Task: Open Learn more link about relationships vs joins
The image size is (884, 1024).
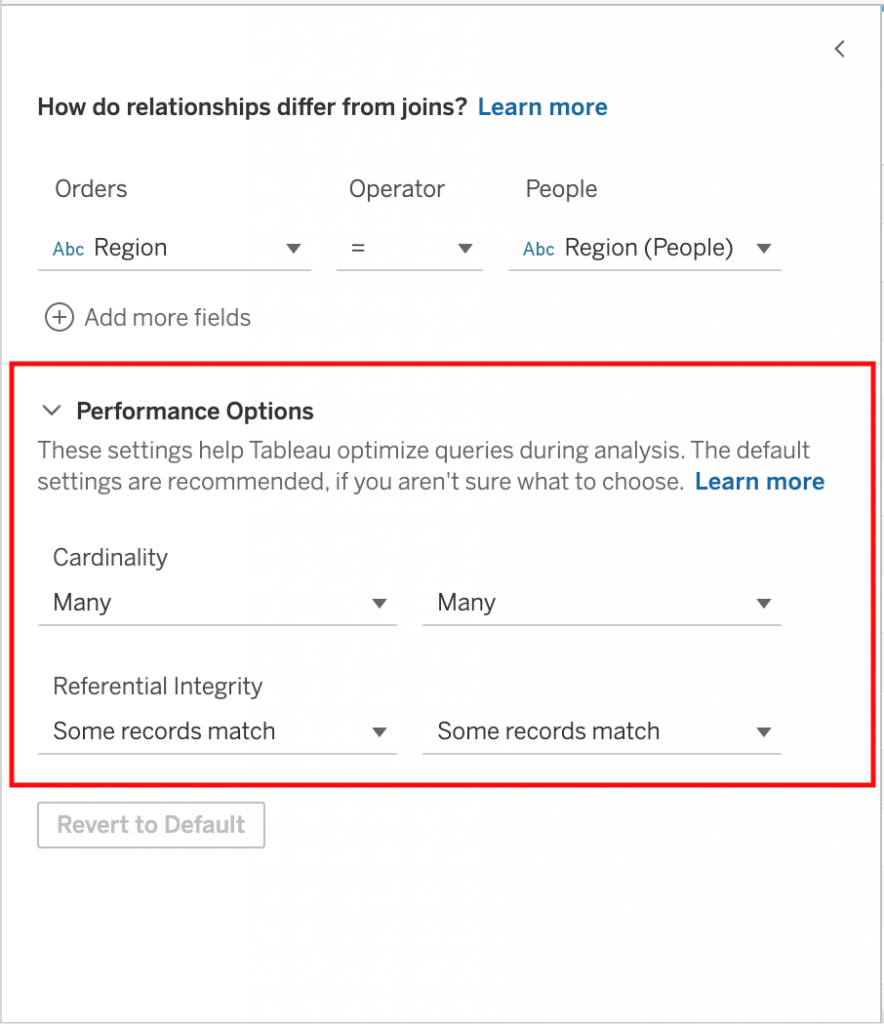Action: pos(542,107)
